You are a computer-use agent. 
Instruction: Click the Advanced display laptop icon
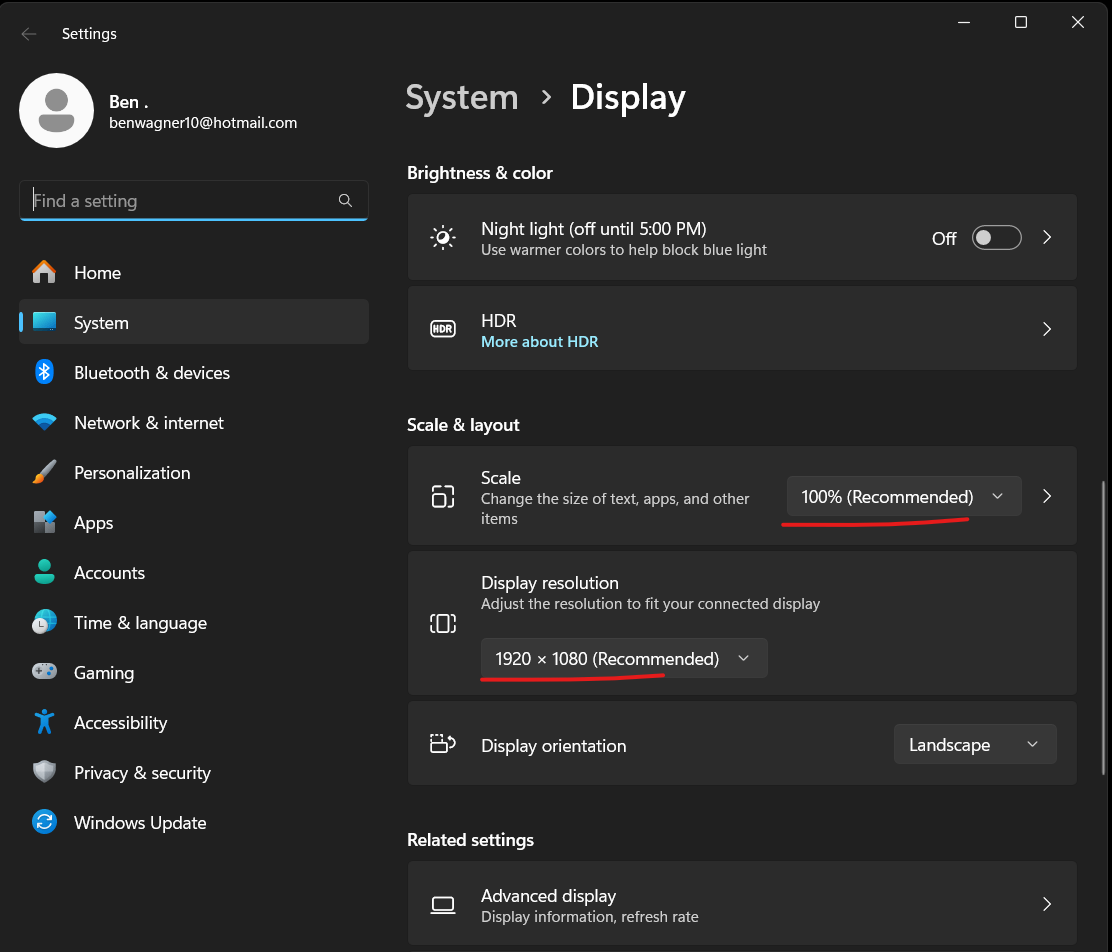[x=443, y=904]
